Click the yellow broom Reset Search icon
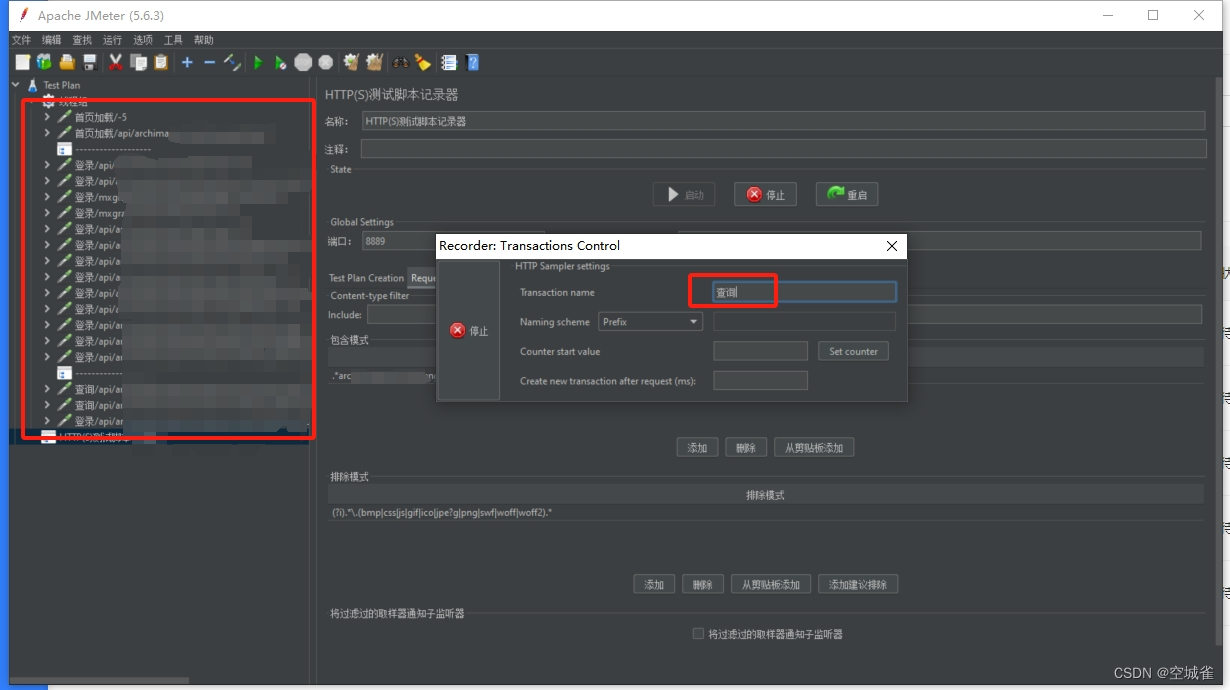The height and width of the screenshot is (690, 1230). click(423, 62)
